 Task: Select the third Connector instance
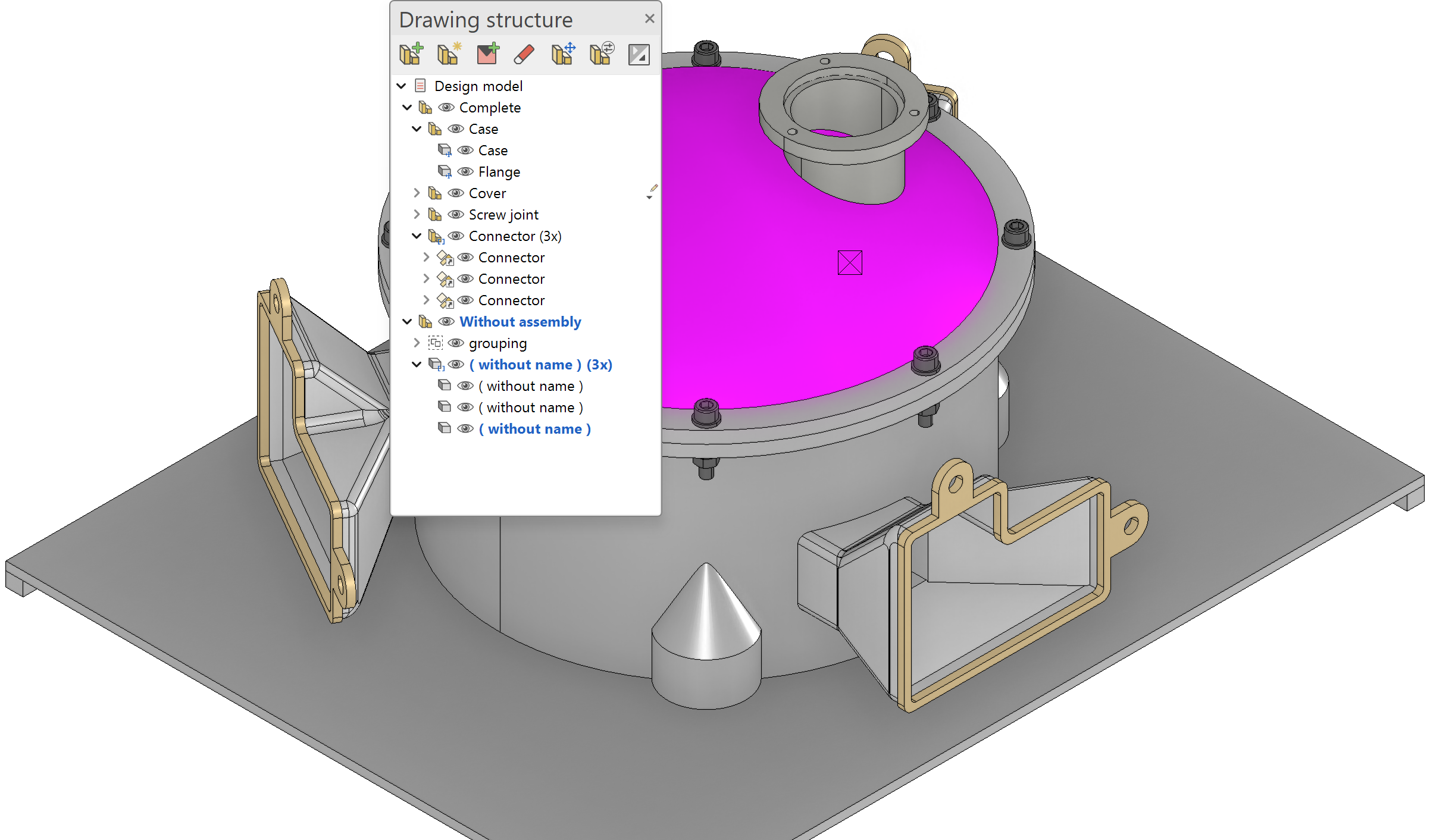point(512,300)
